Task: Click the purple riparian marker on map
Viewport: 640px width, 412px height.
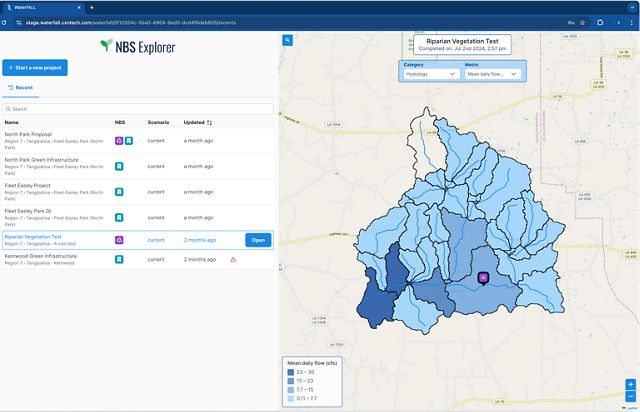Action: (x=483, y=277)
